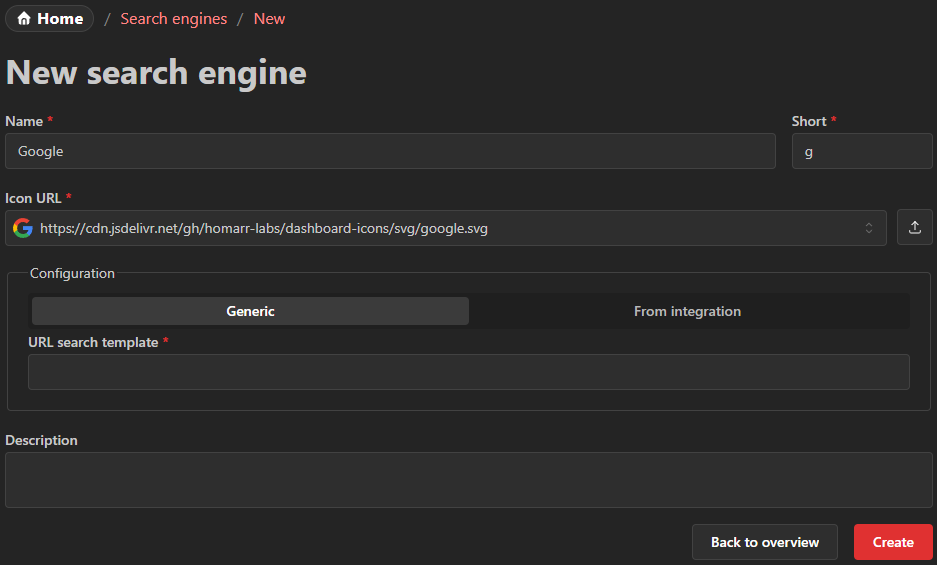This screenshot has width=937, height=565.
Task: Click the New breadcrumb link
Action: (x=269, y=19)
